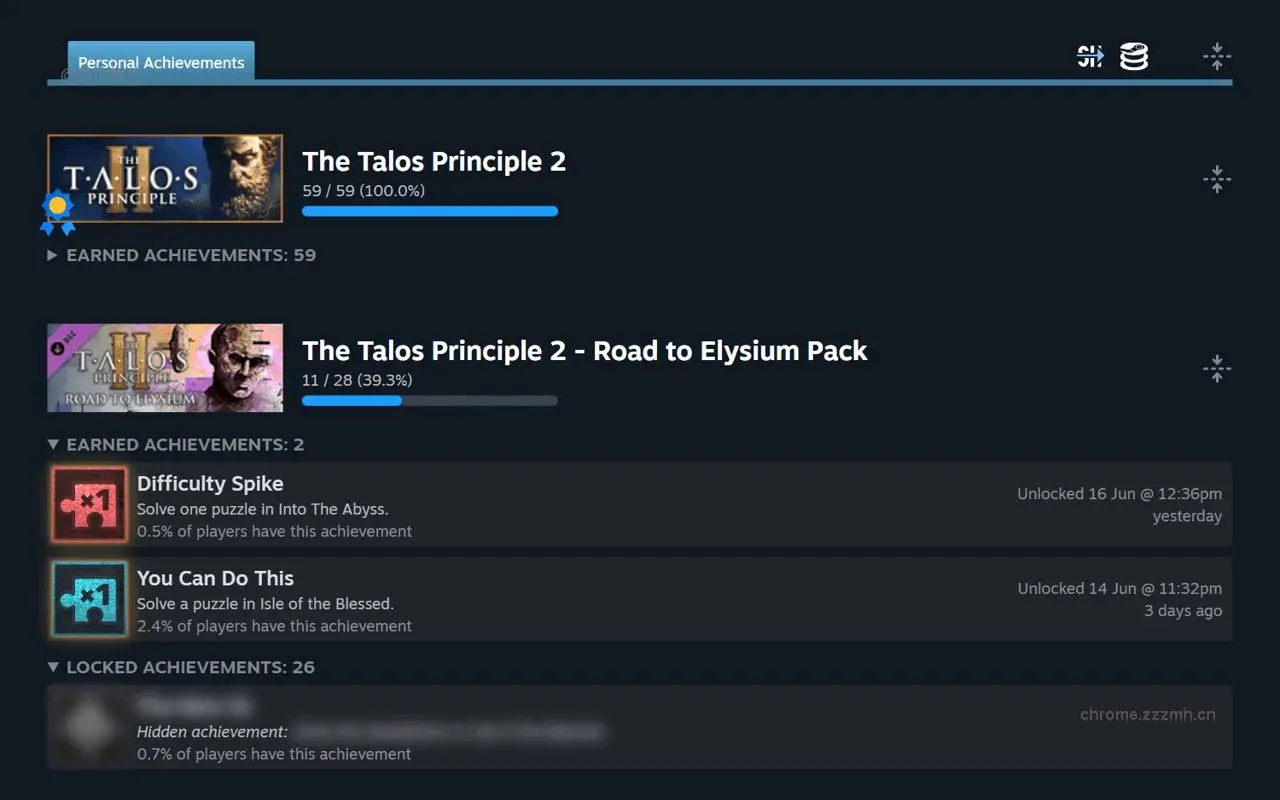This screenshot has width=1280, height=800.
Task: Select the Difficulty Spike achievement row
Action: (640, 503)
